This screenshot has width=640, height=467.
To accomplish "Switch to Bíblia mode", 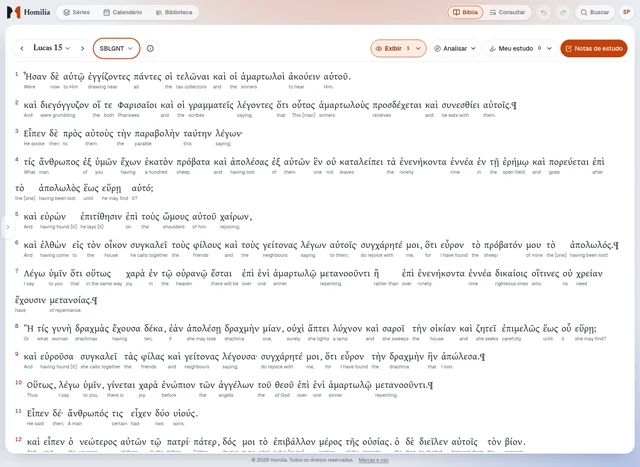I will 465,12.
